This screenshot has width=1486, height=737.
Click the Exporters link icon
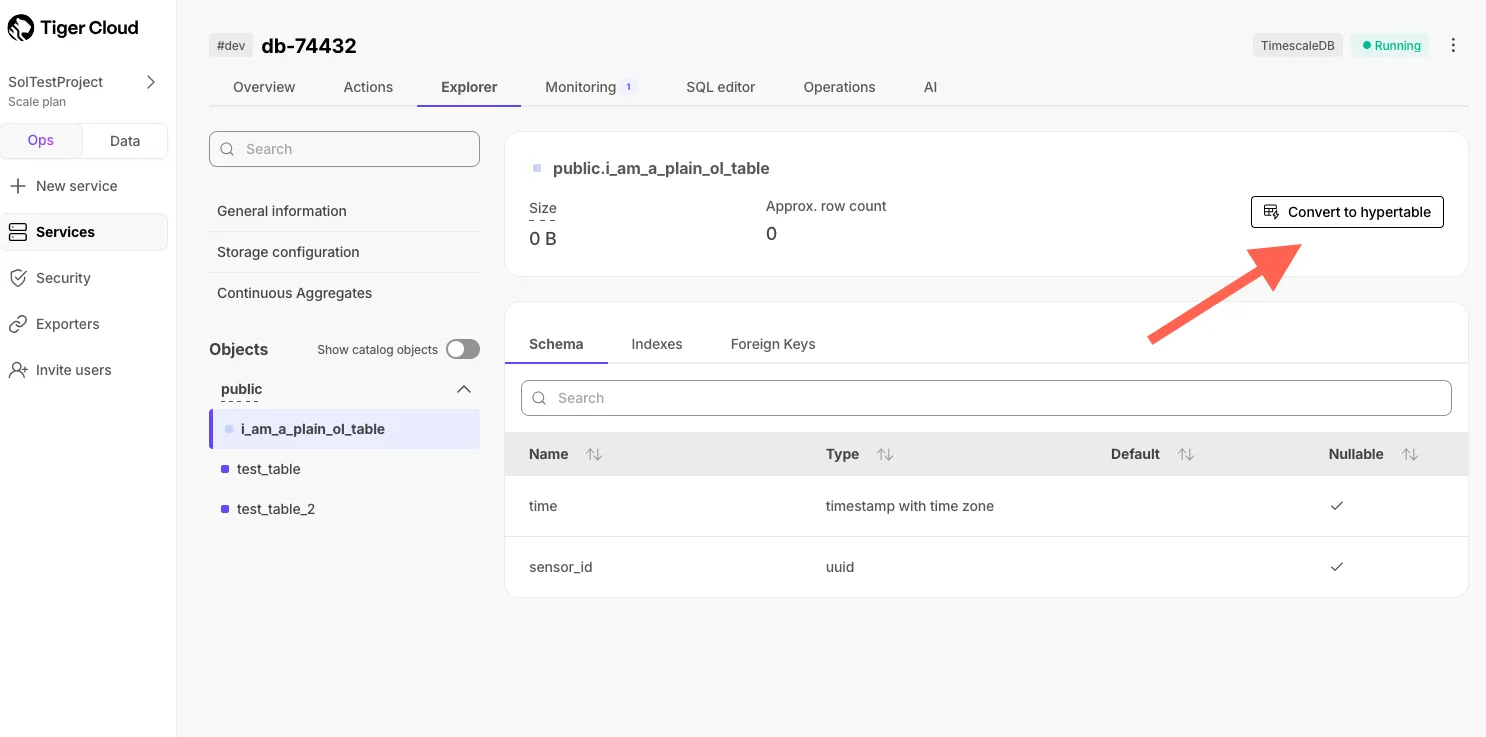18,324
